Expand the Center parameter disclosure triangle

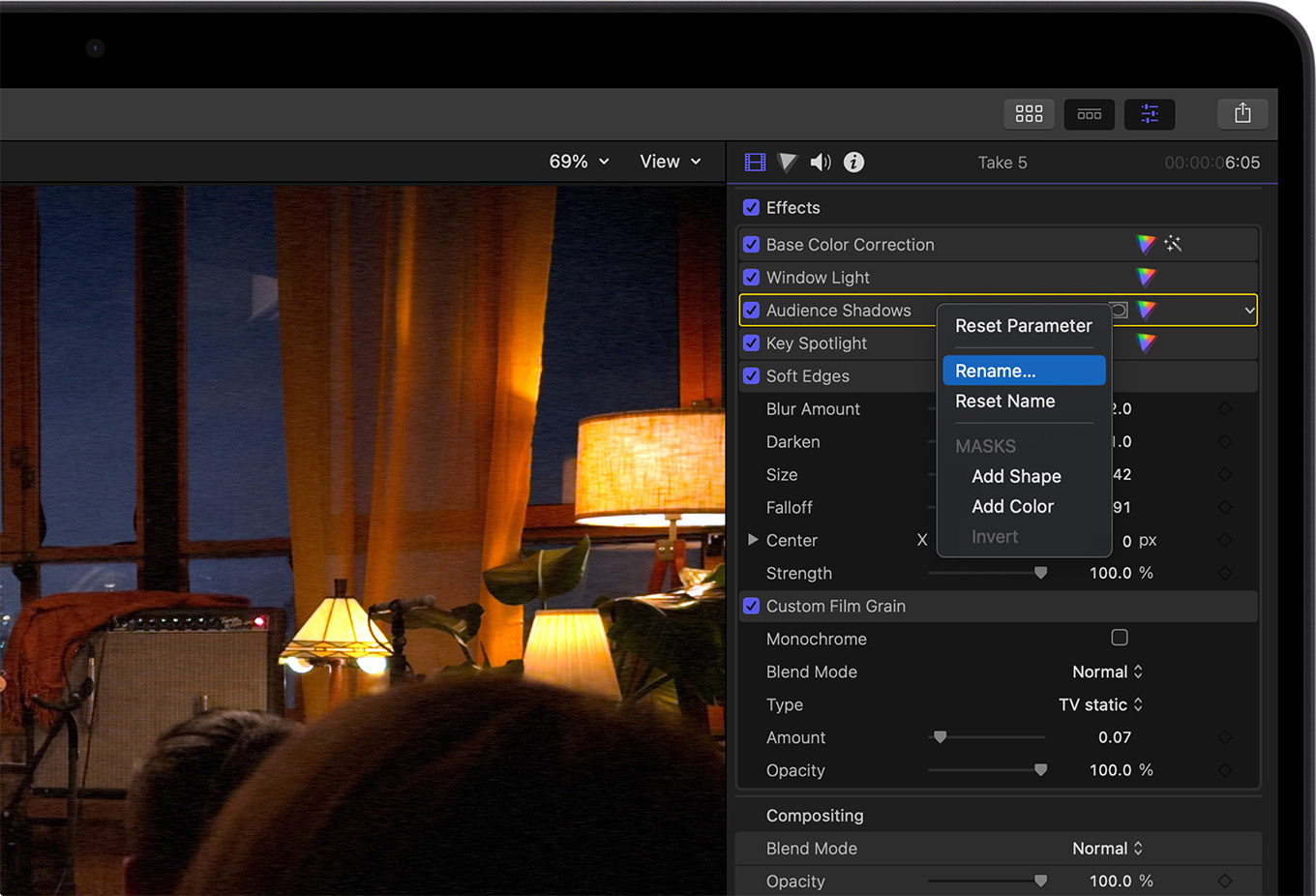pyautogui.click(x=753, y=540)
